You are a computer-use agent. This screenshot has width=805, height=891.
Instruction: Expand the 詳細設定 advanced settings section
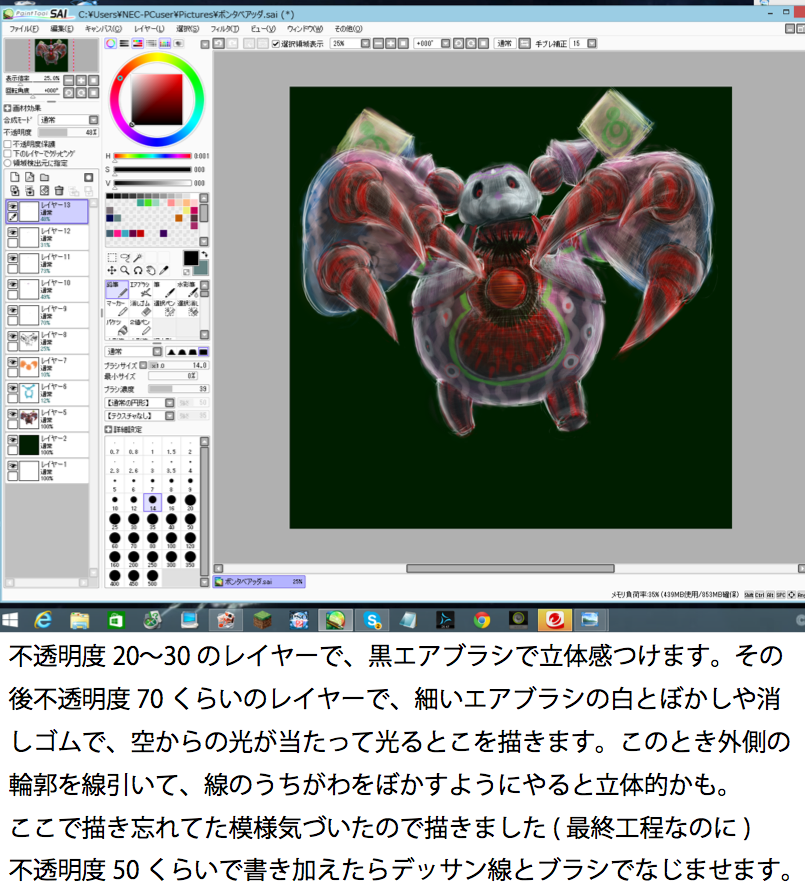coord(108,430)
